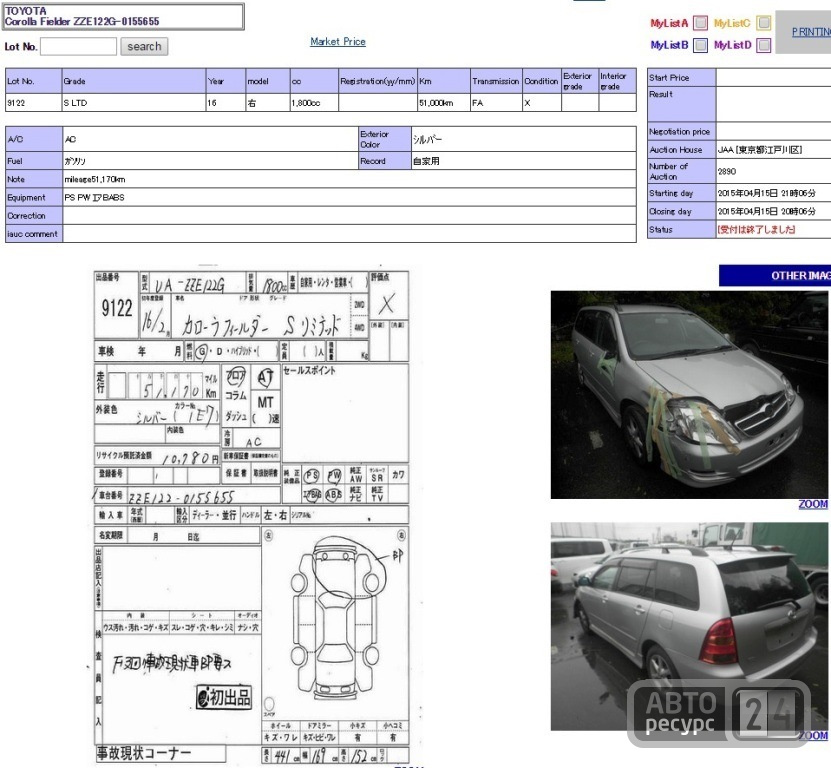The image size is (831, 768).
Task: Select the 51,000km cell
Action: coord(444,103)
